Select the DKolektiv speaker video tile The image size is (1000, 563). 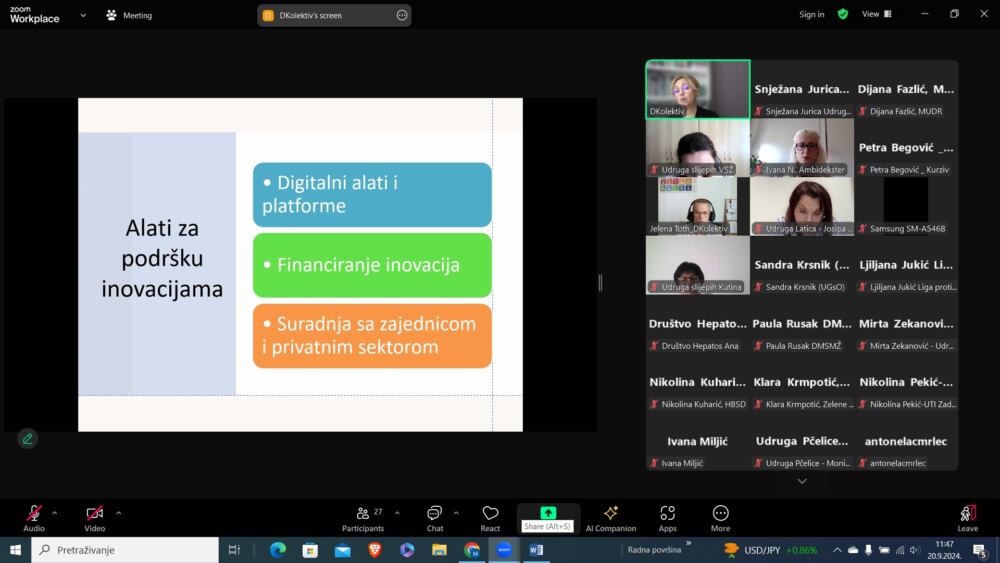(698, 89)
